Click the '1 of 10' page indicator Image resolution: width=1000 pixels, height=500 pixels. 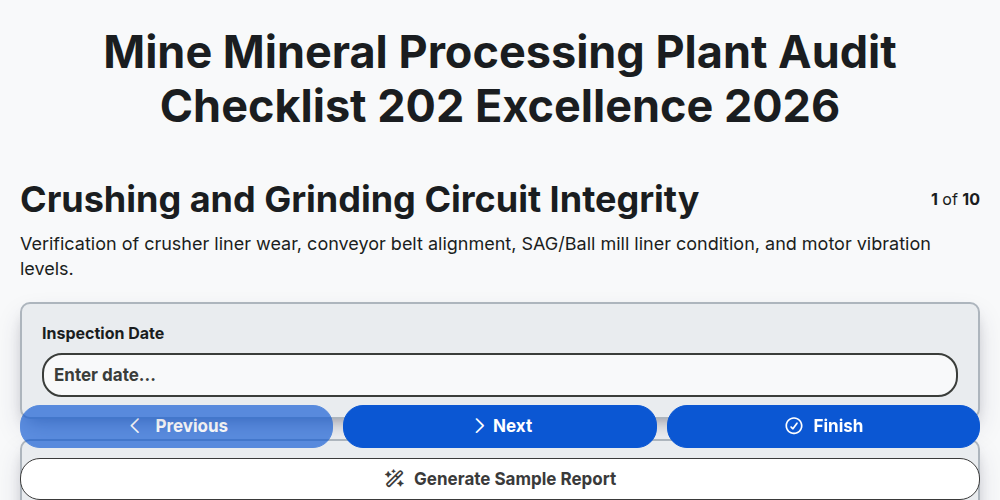[x=955, y=200]
